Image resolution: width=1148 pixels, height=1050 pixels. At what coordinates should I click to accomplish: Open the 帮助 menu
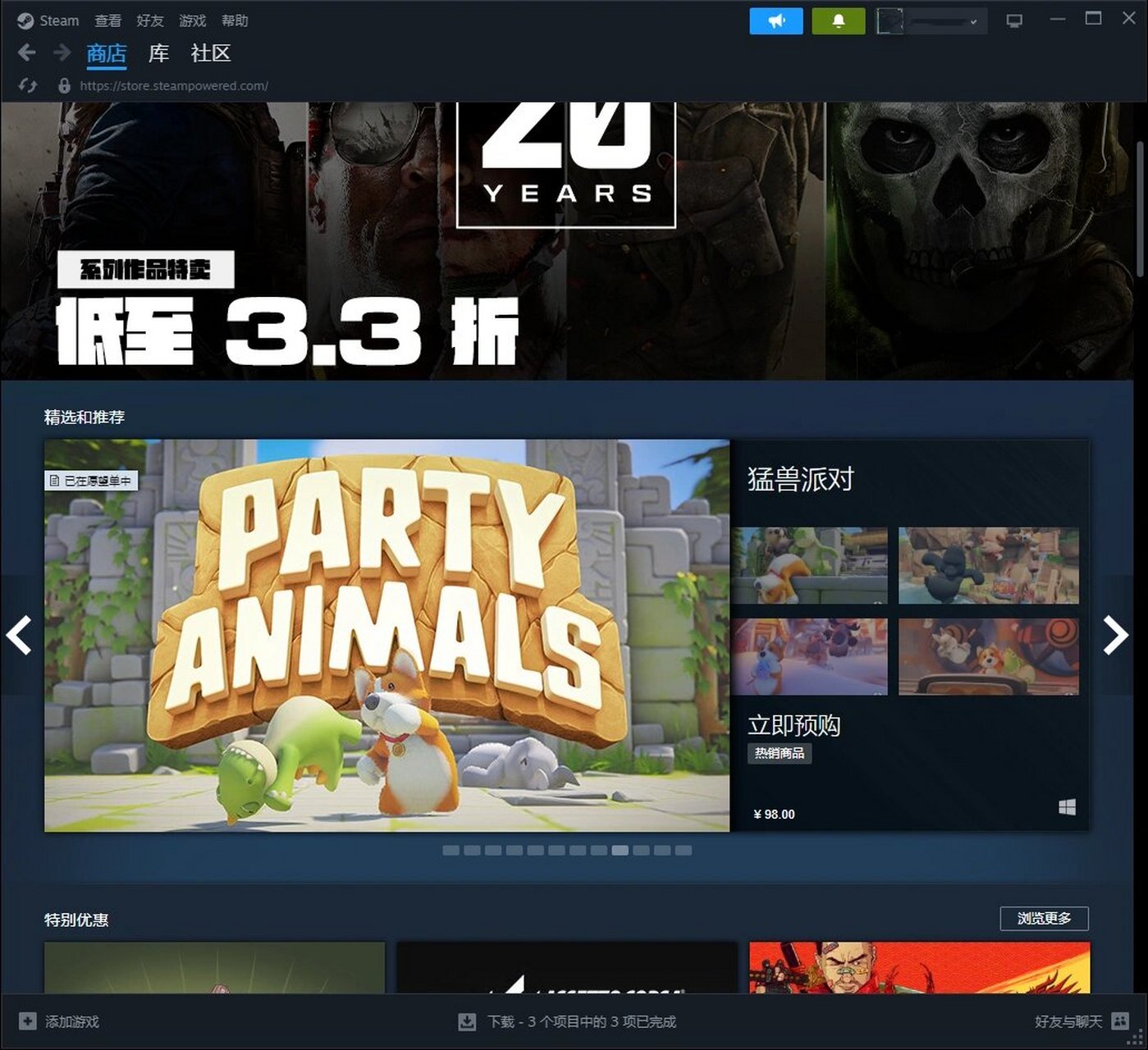(x=235, y=21)
